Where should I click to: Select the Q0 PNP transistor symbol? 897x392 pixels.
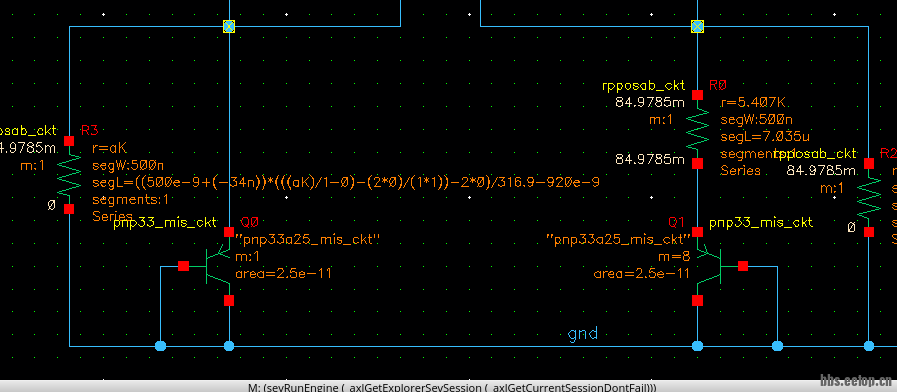pyautogui.click(x=217, y=266)
